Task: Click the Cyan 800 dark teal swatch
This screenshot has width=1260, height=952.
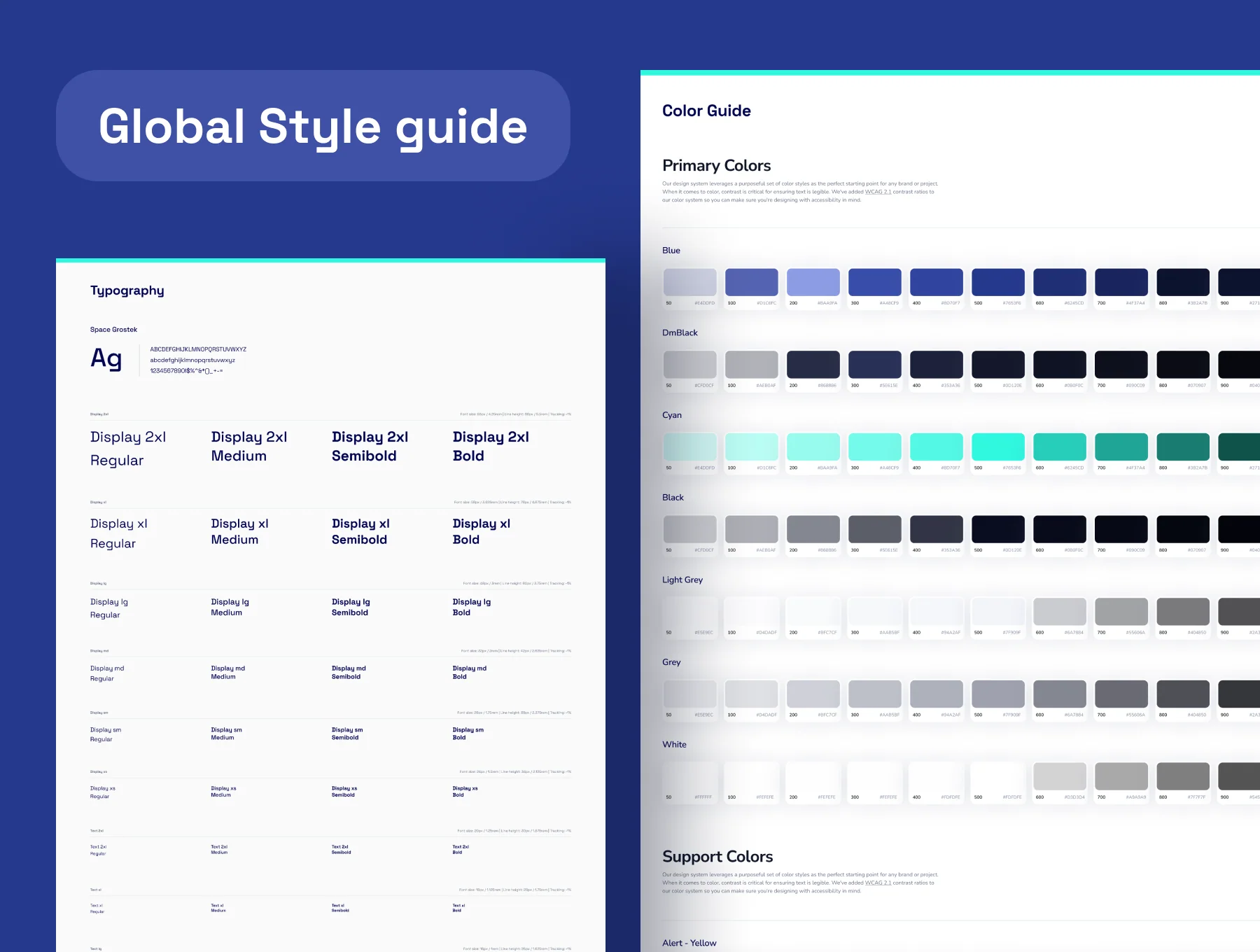Action: point(1182,447)
